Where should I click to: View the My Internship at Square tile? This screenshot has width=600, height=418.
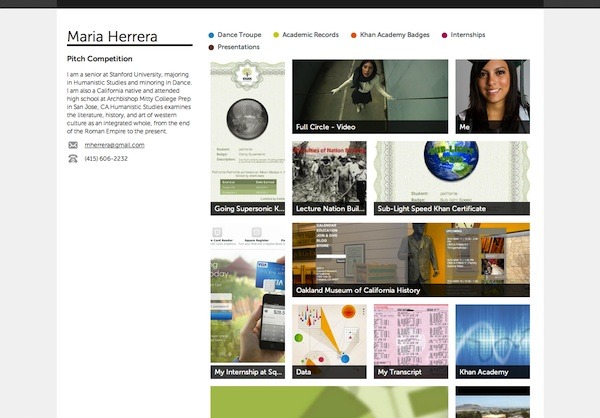[x=247, y=300]
